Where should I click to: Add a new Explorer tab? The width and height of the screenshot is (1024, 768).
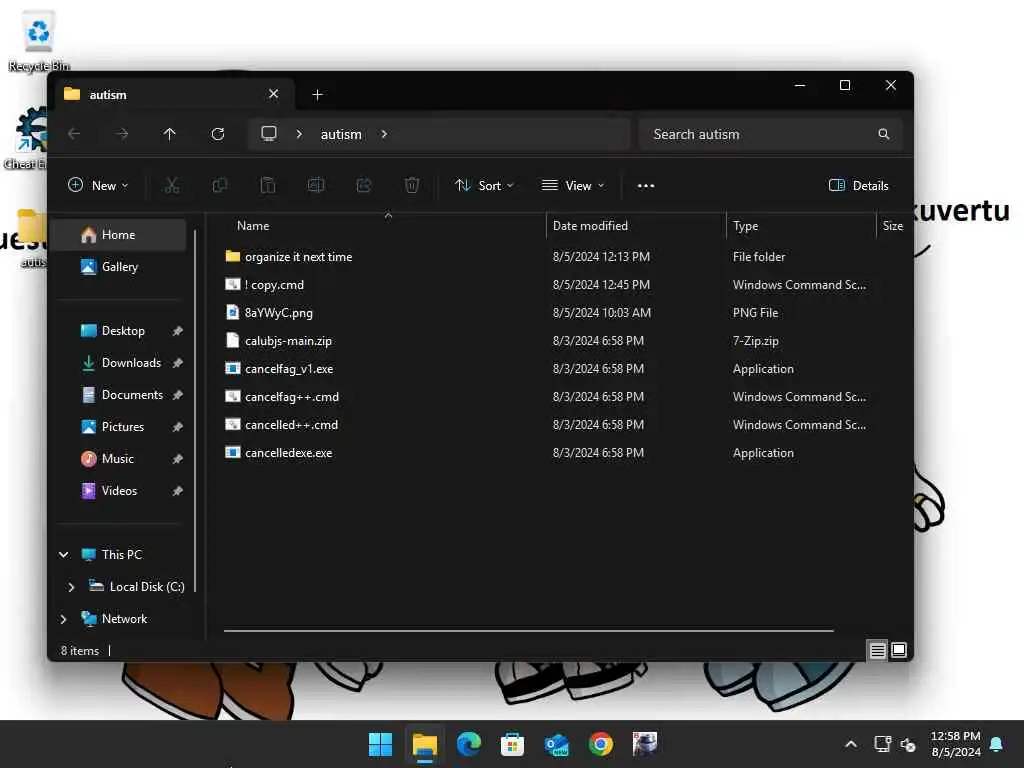click(317, 95)
